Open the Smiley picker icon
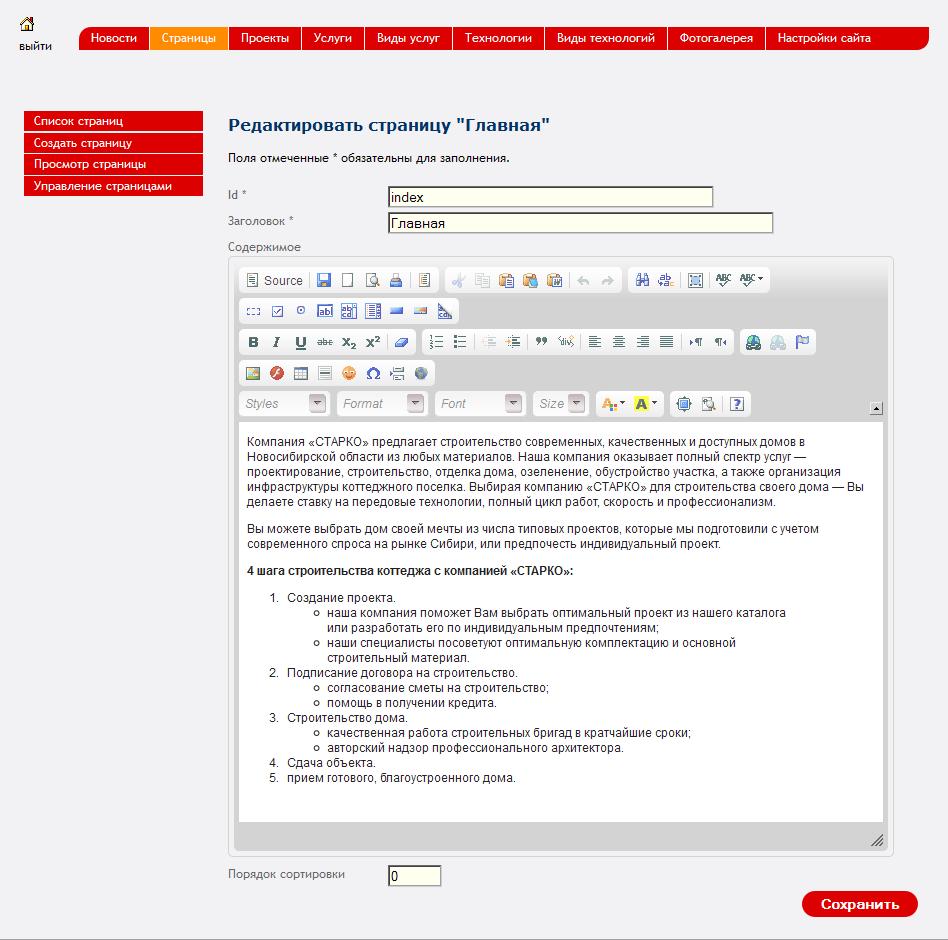The image size is (948, 940). pos(349,374)
